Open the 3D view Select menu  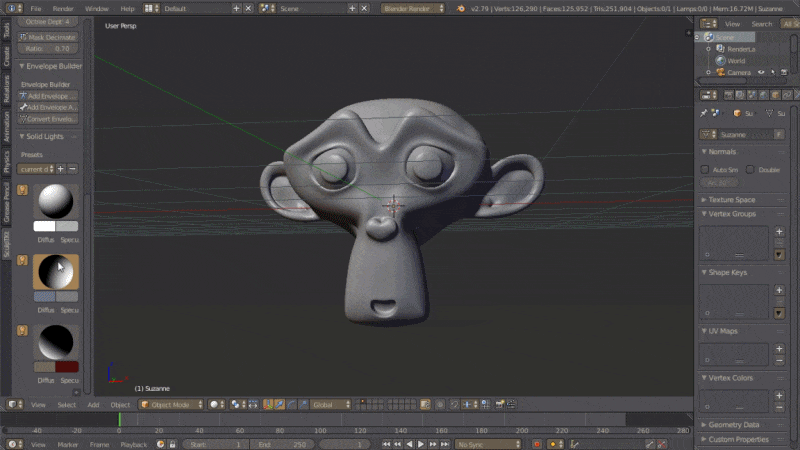[66, 405]
